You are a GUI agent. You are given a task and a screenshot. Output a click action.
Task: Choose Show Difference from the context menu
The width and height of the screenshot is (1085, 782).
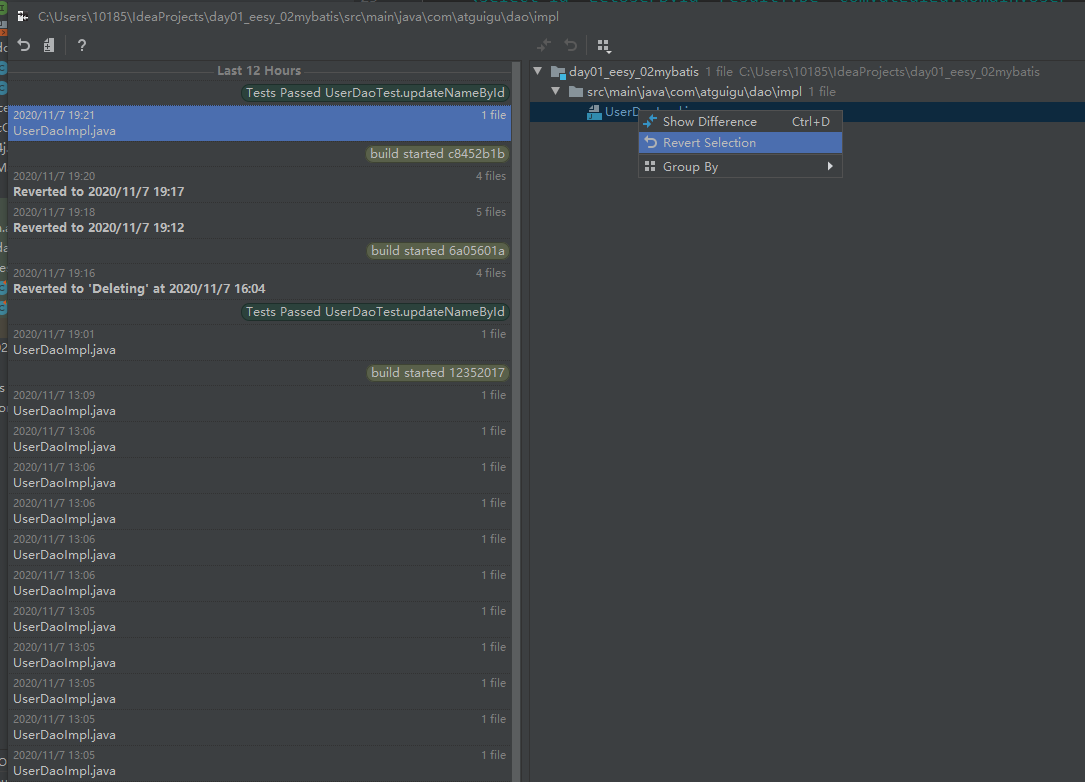tap(709, 122)
